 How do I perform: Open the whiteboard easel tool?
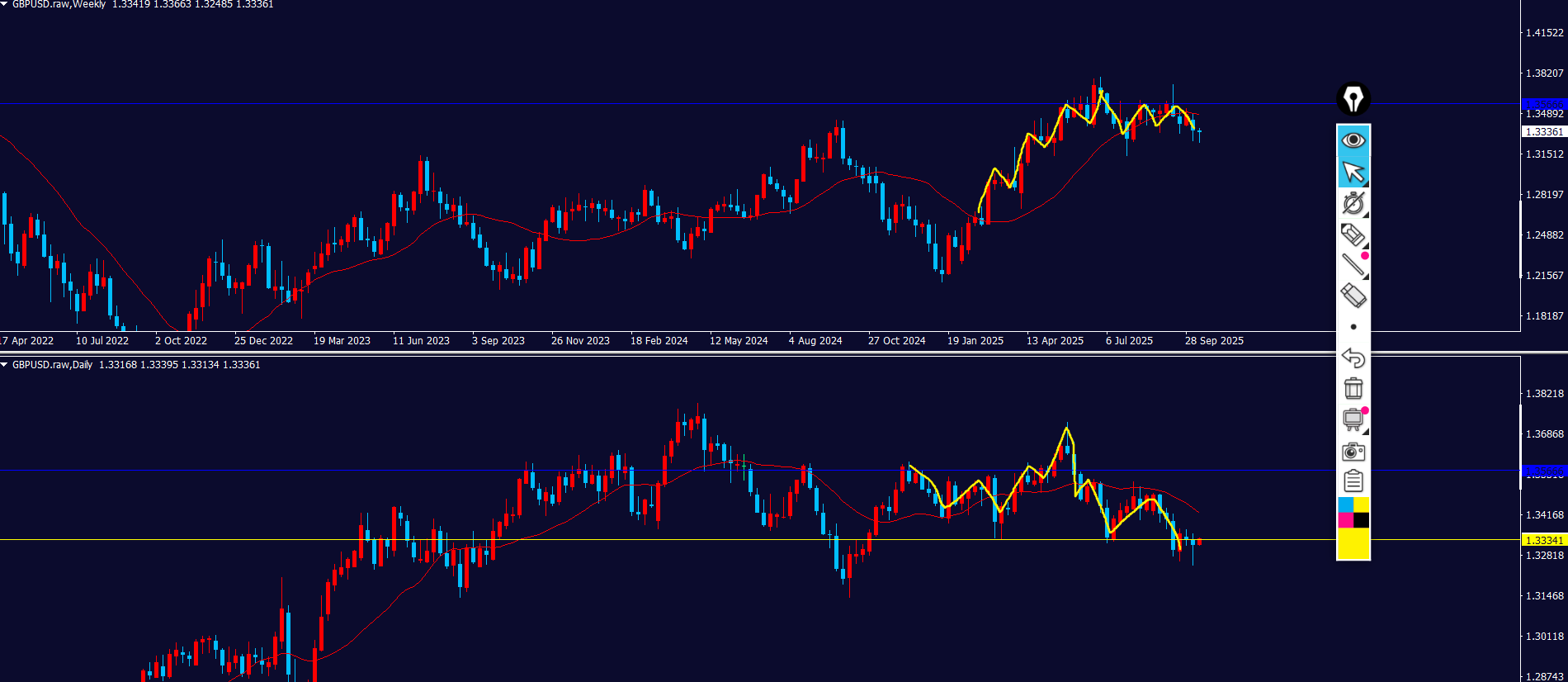1353,419
